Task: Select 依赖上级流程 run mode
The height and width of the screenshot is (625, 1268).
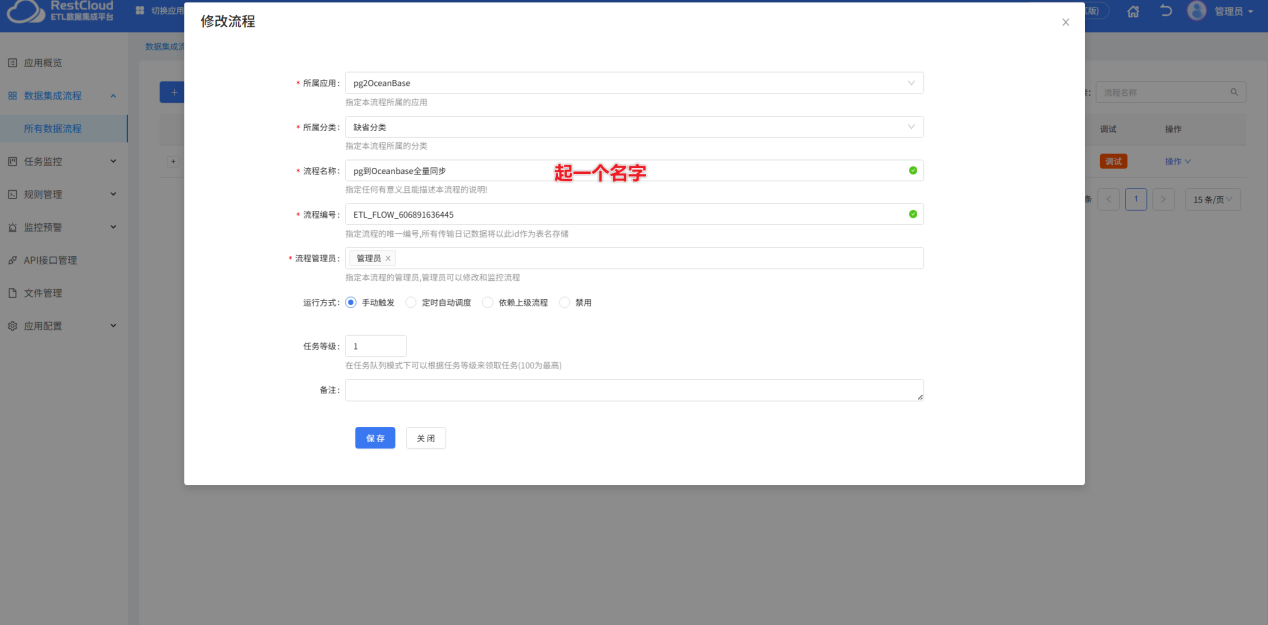Action: (488, 302)
